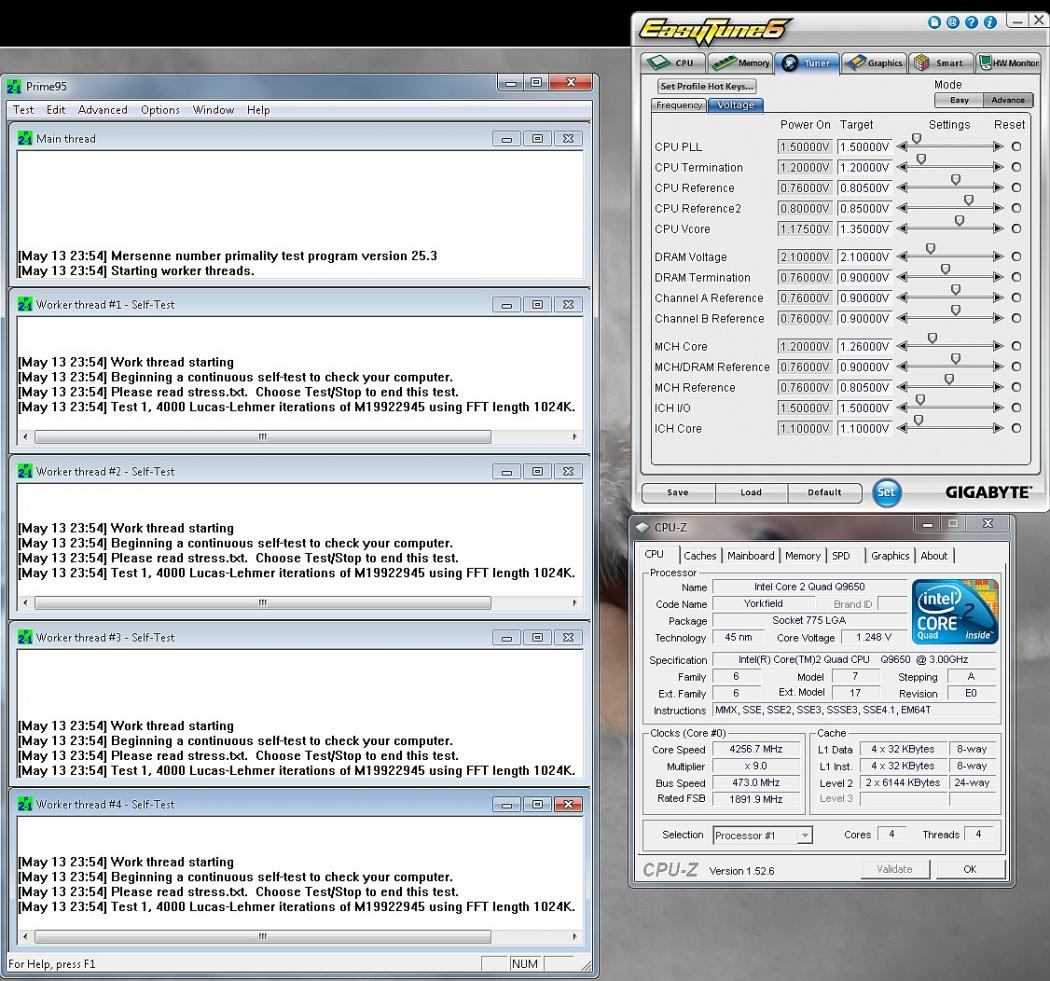Viewport: 1050px width, 981px height.
Task: Click the CPU-Z title bar icon
Action: click(643, 527)
